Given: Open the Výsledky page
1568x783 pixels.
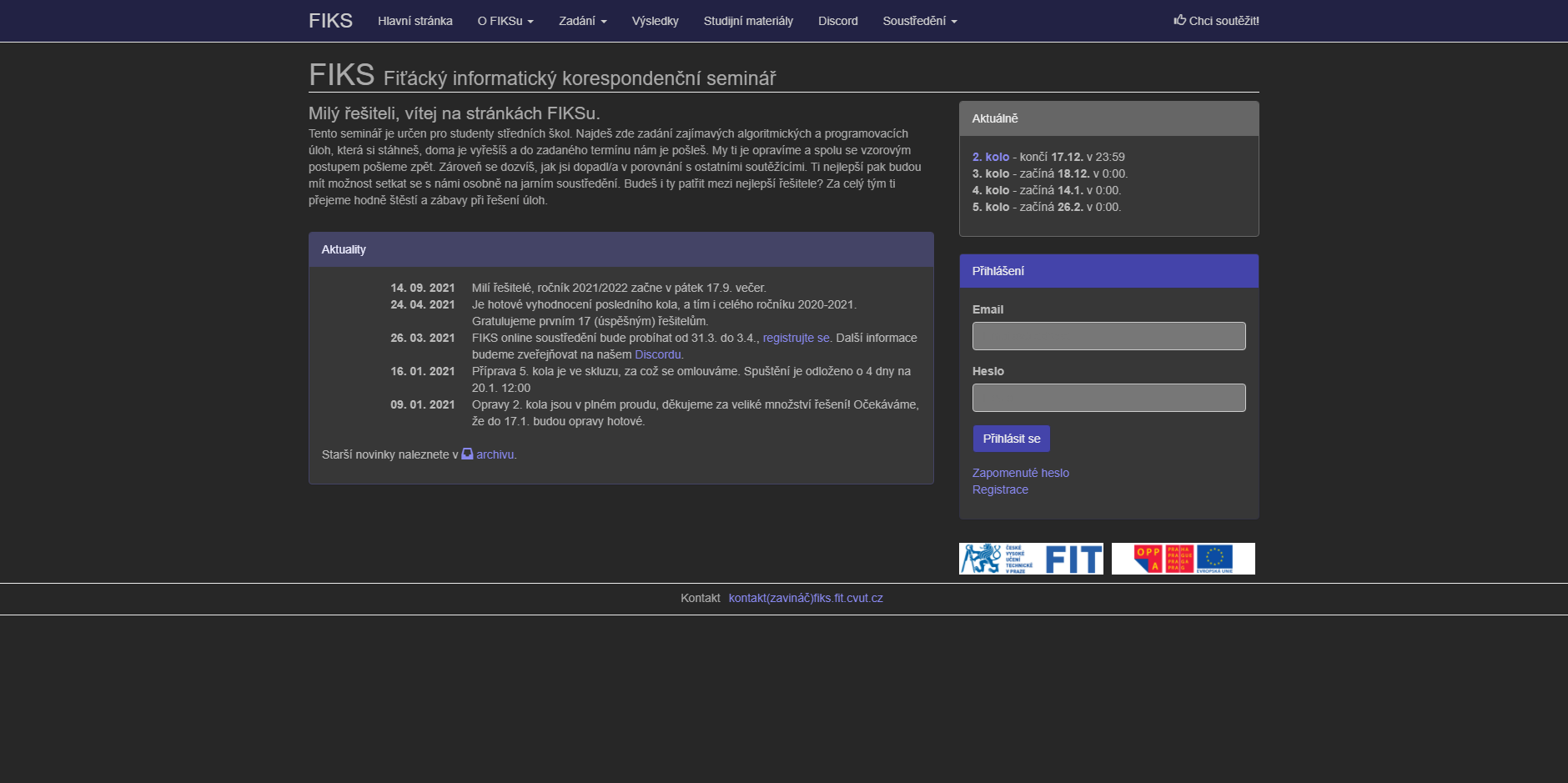Looking at the screenshot, I should (x=655, y=21).
